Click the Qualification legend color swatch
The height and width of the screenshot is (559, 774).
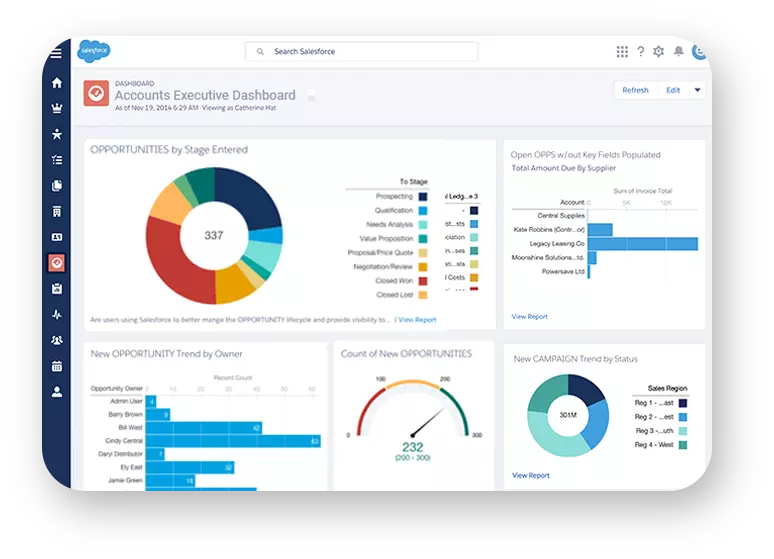(x=423, y=211)
